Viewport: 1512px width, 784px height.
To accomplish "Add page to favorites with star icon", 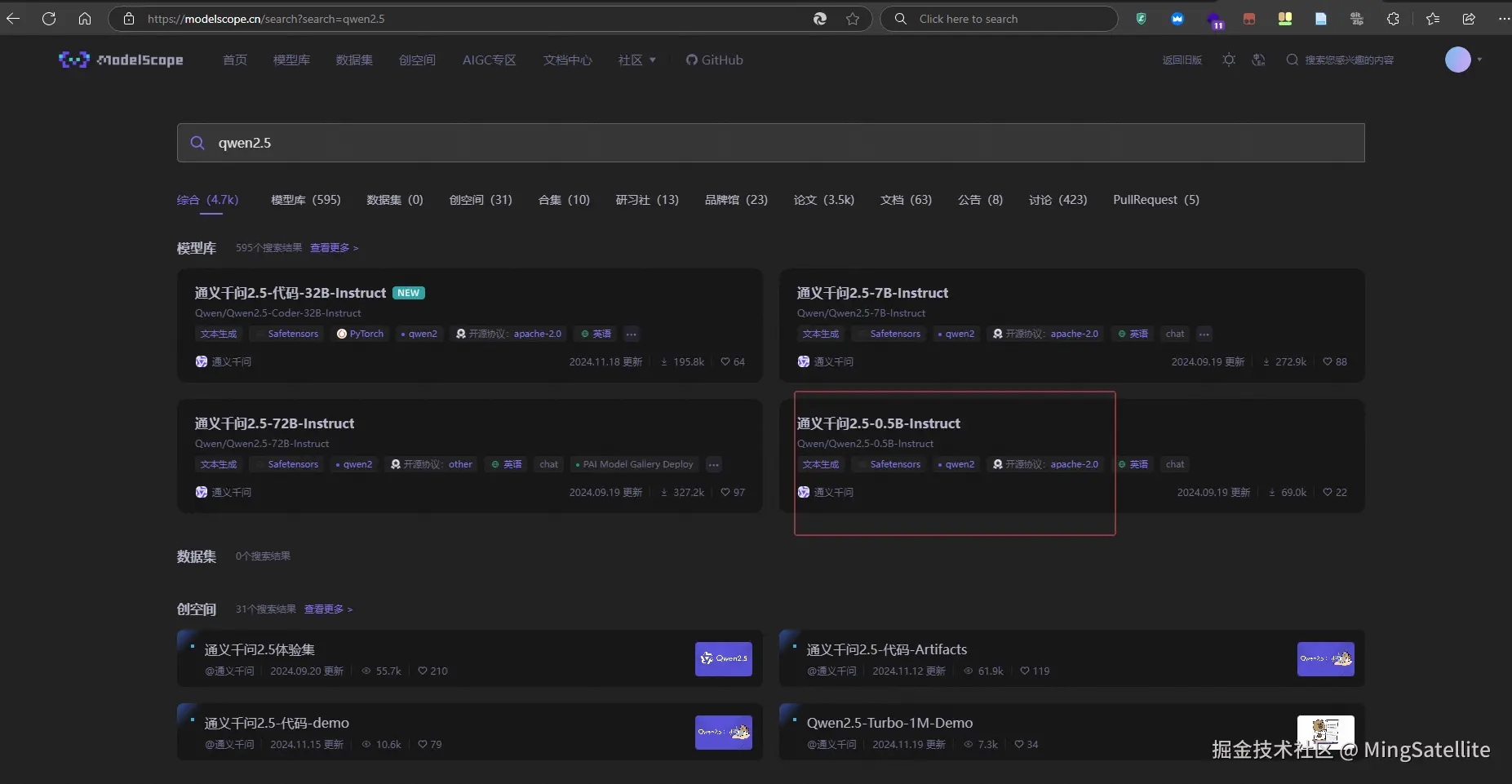I will pos(853,19).
